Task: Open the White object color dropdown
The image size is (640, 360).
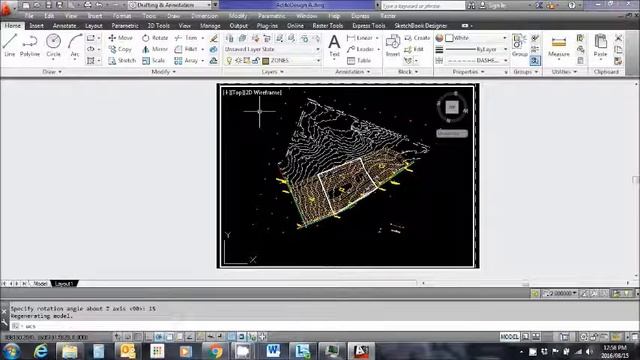Action: (x=476, y=38)
